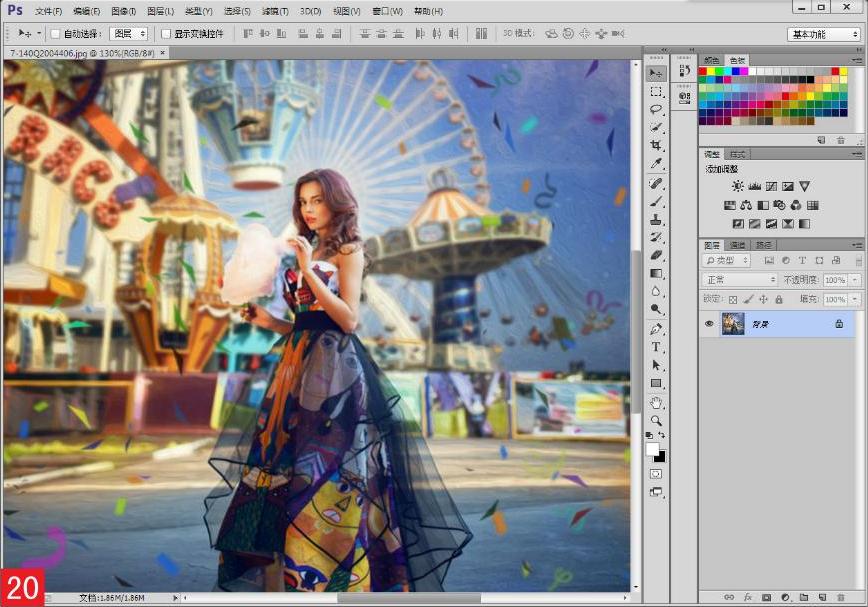Open the 基本功能 workspace dropdown
868x607 pixels.
[x=824, y=34]
